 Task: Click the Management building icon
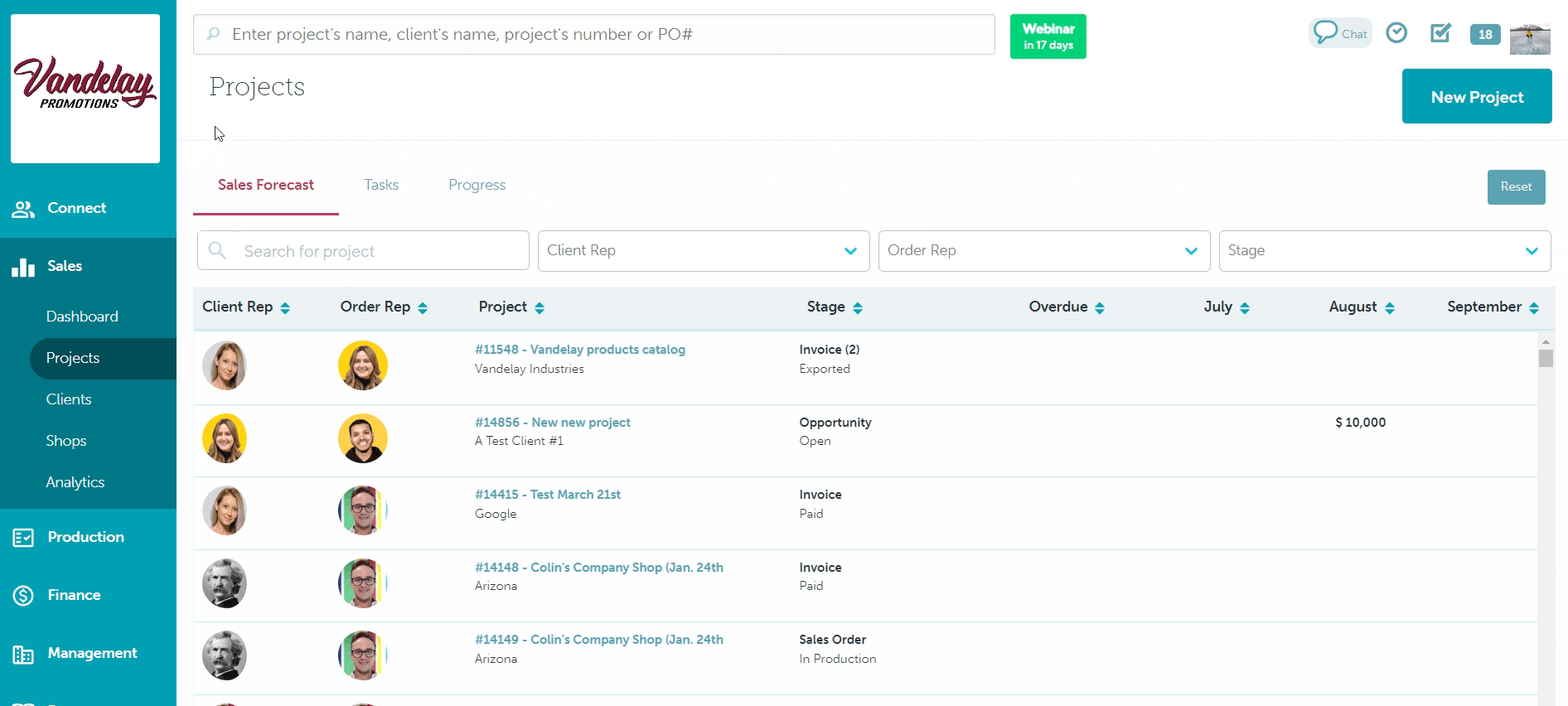pos(23,655)
